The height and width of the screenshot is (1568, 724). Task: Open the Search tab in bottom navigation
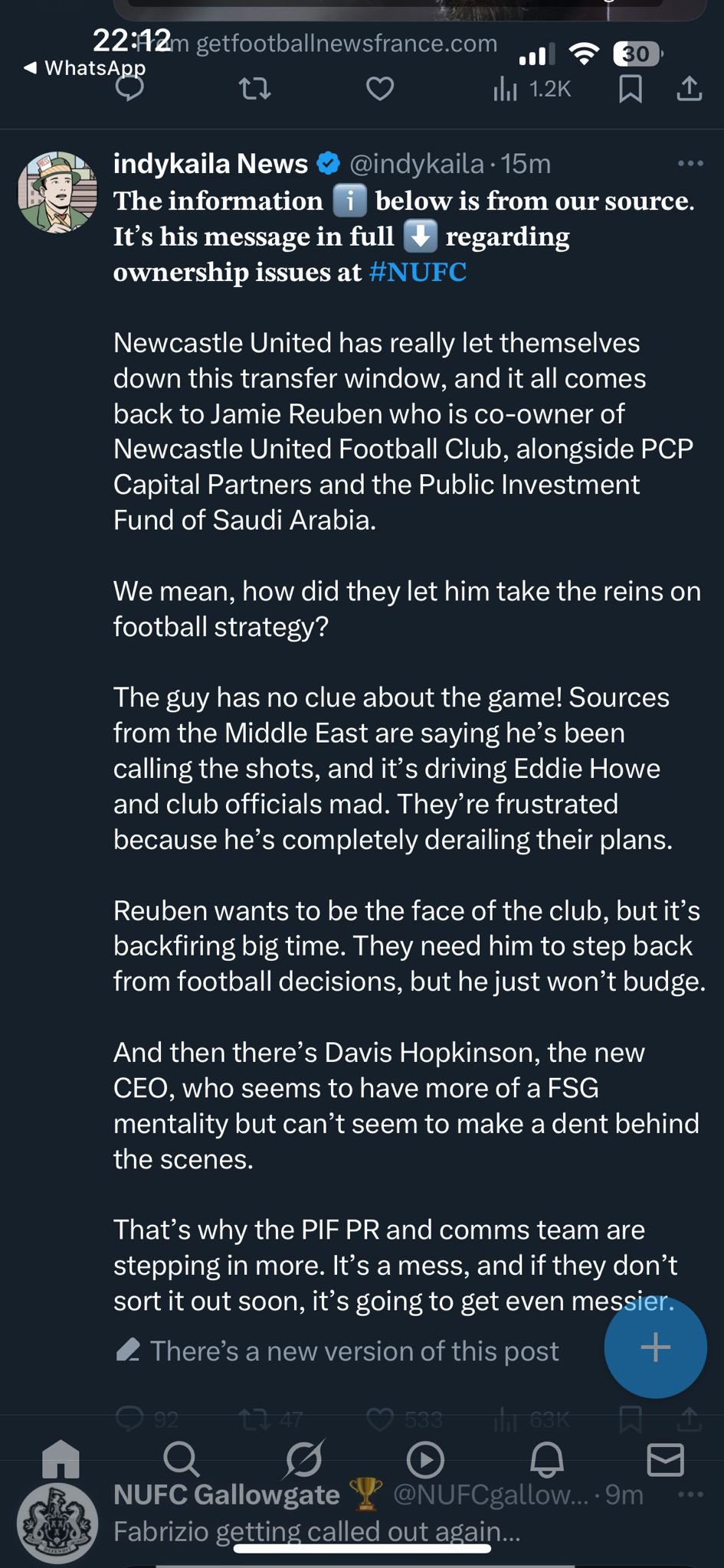point(182,1459)
